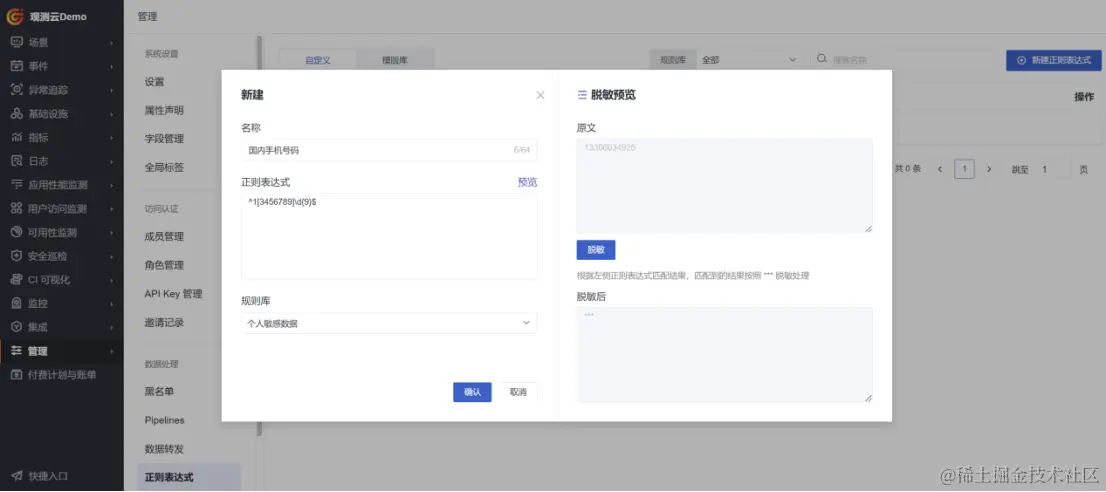Expand the 场景 menu chevron

[x=111, y=43]
